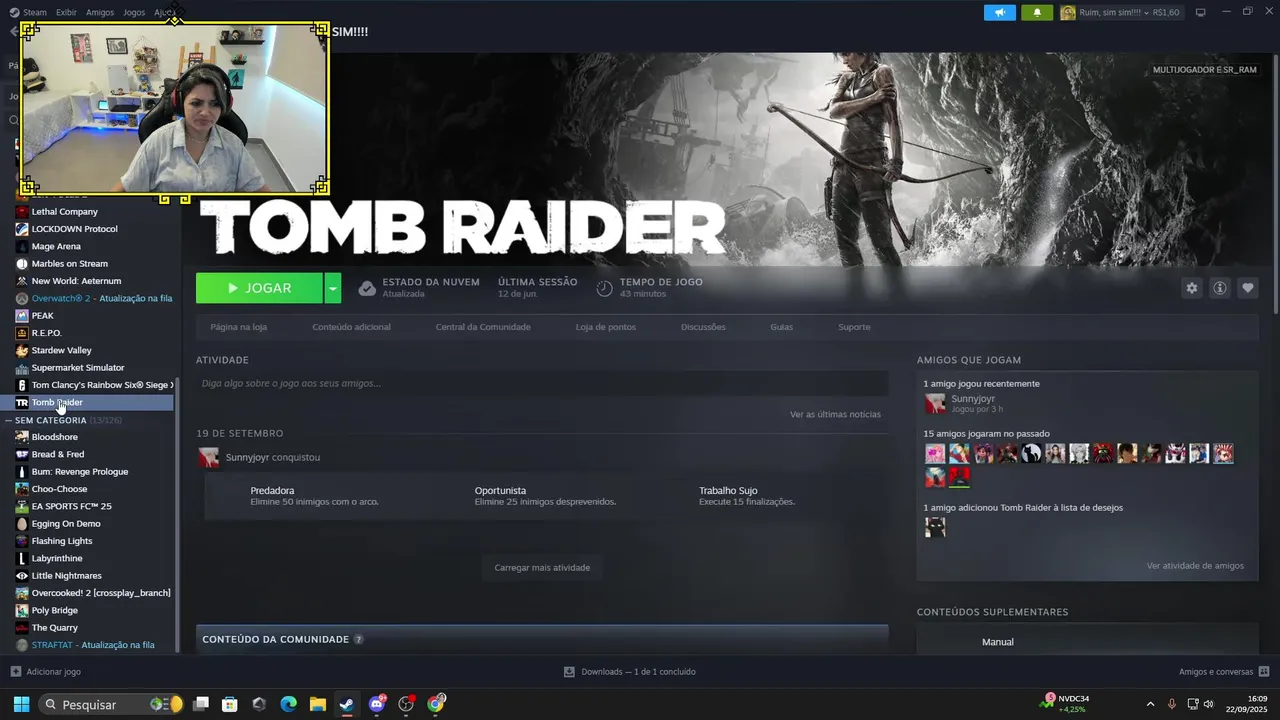Select Lethal Company in library list
Viewport: 1280px width, 720px height.
(64, 212)
